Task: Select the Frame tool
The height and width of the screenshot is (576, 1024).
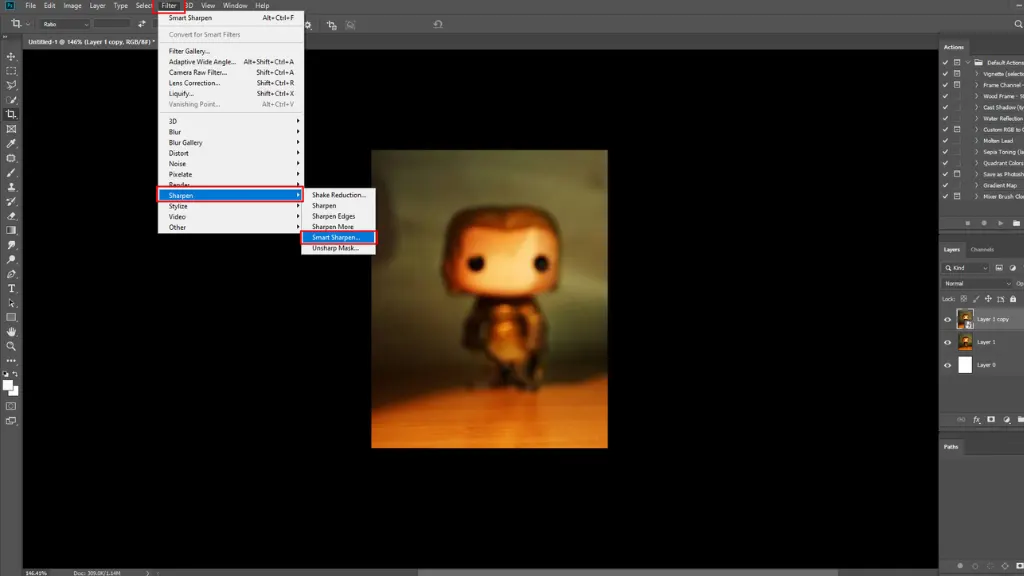Action: [11, 129]
